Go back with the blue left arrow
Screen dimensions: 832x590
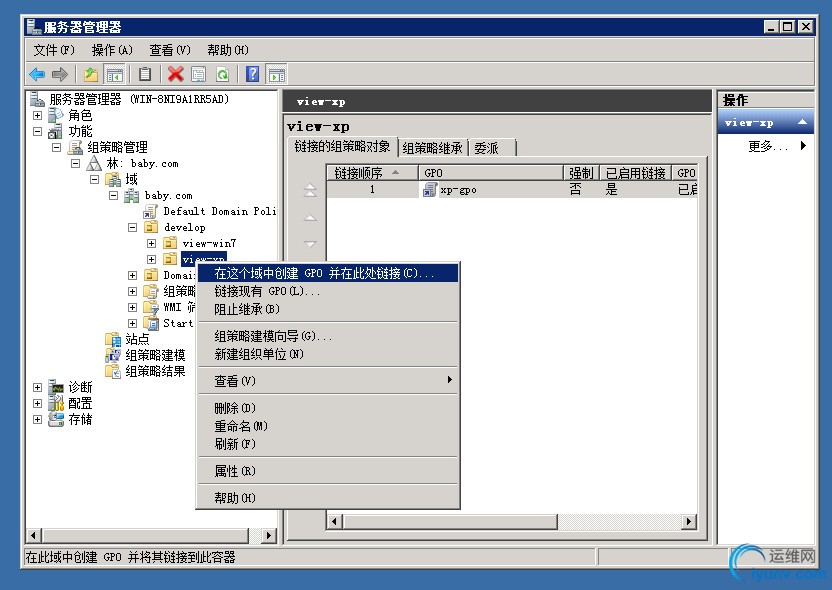pos(37,74)
